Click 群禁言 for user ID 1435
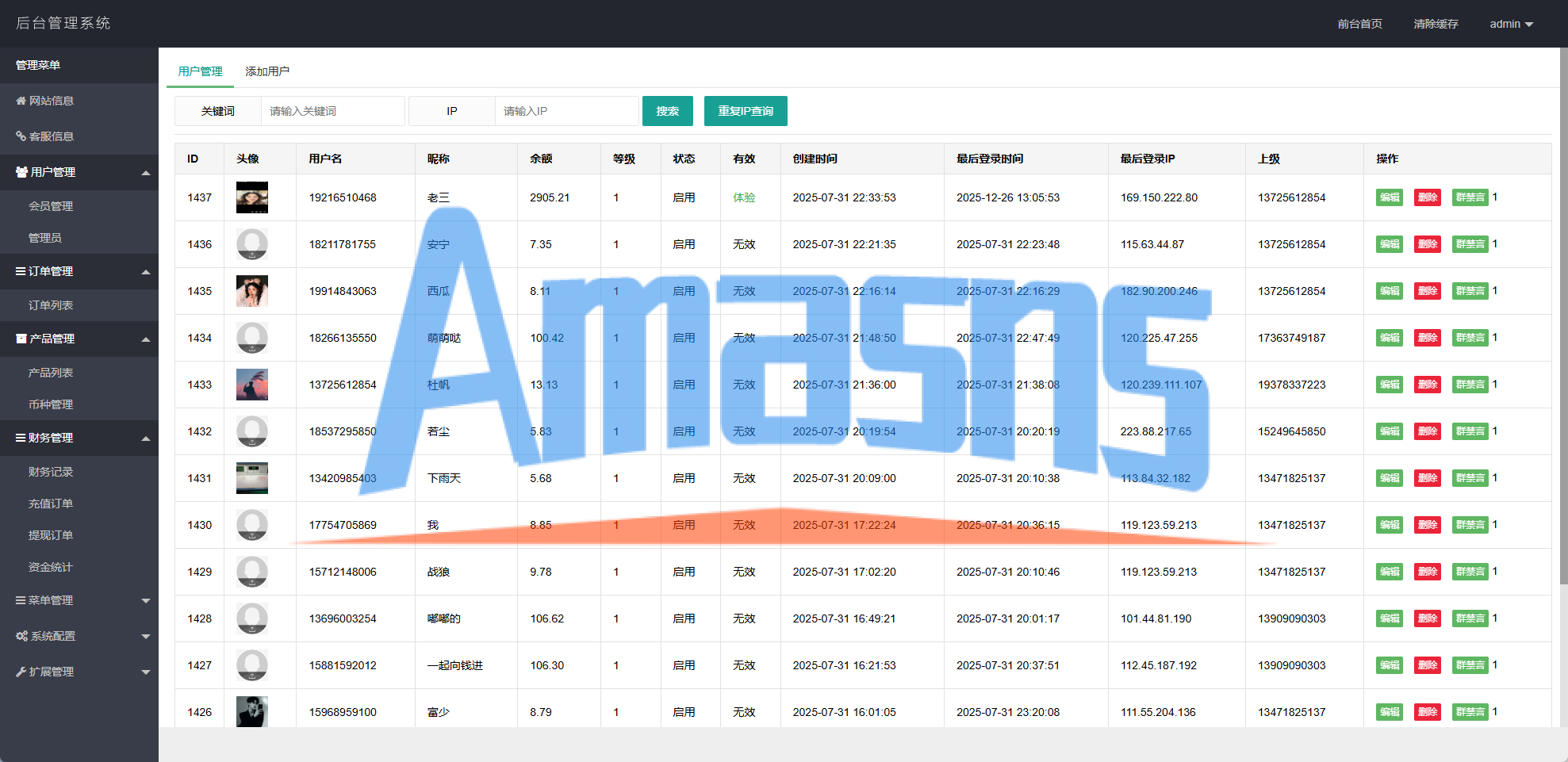Viewport: 1568px width, 762px height. (x=1470, y=291)
